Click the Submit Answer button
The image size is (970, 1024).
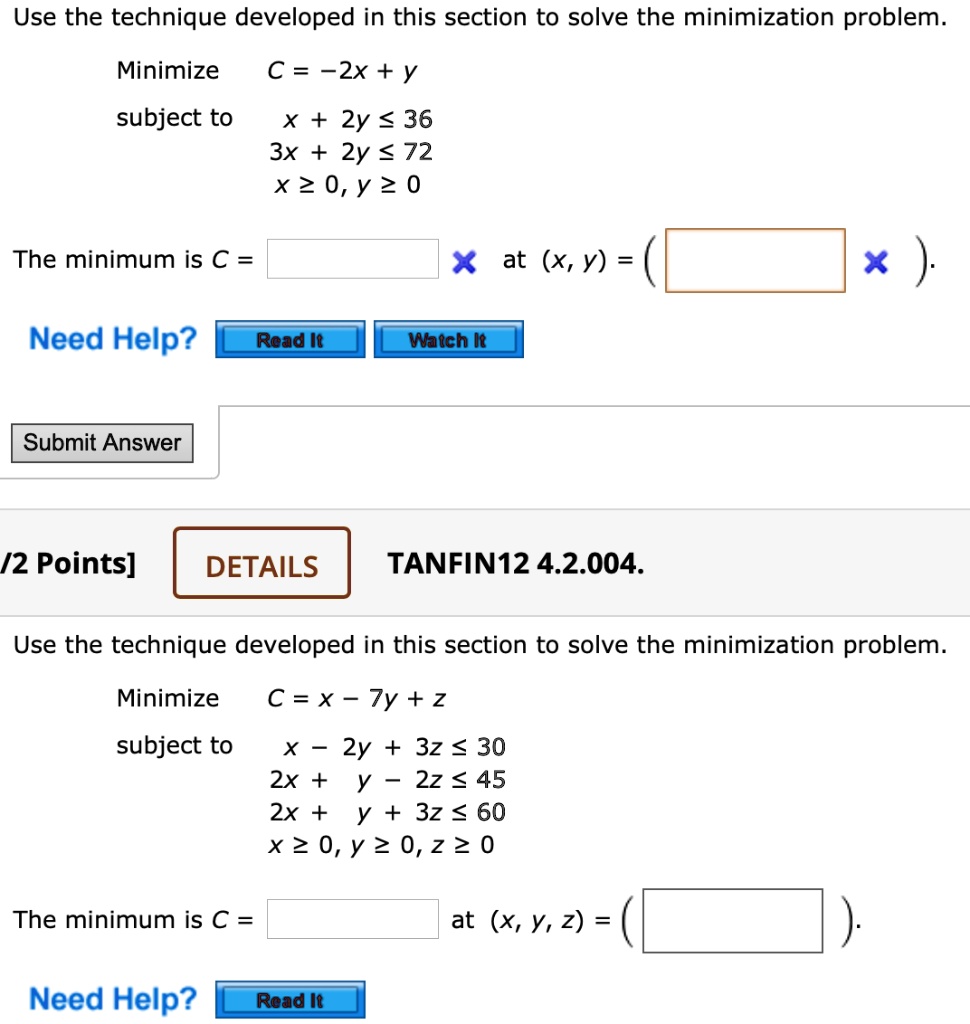click(x=102, y=442)
